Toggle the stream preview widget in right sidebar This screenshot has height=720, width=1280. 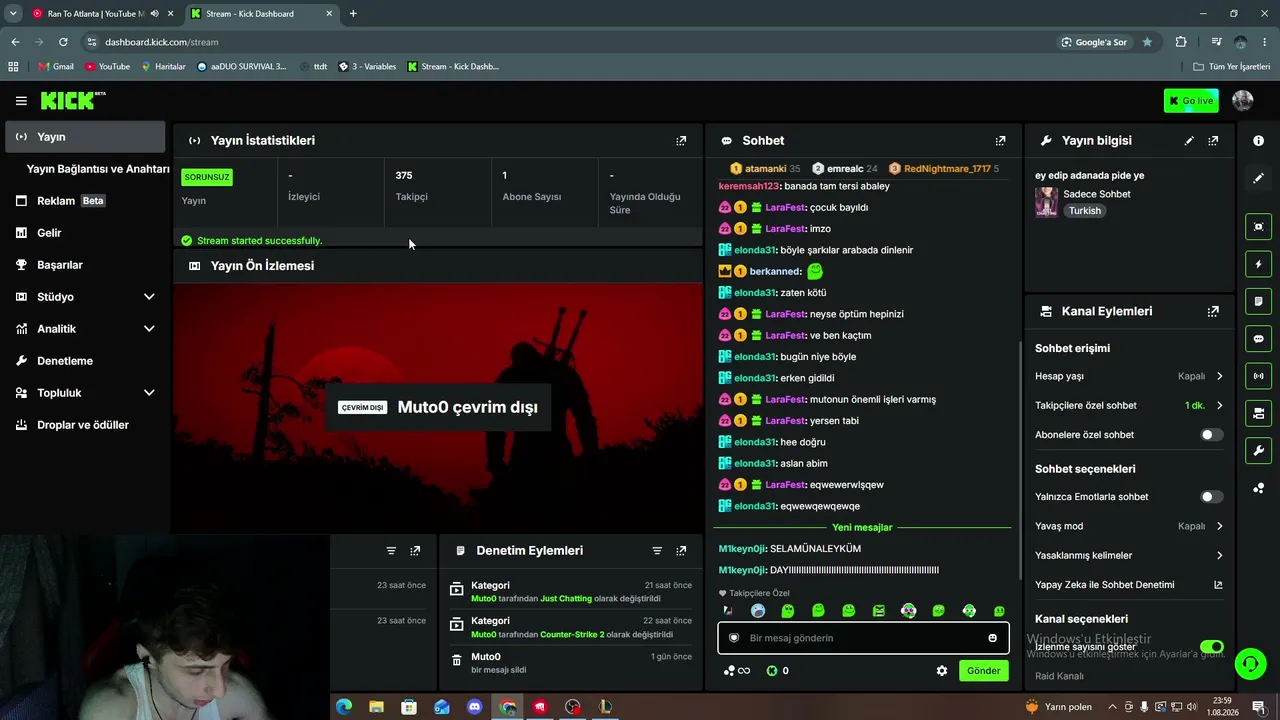coord(1258,227)
